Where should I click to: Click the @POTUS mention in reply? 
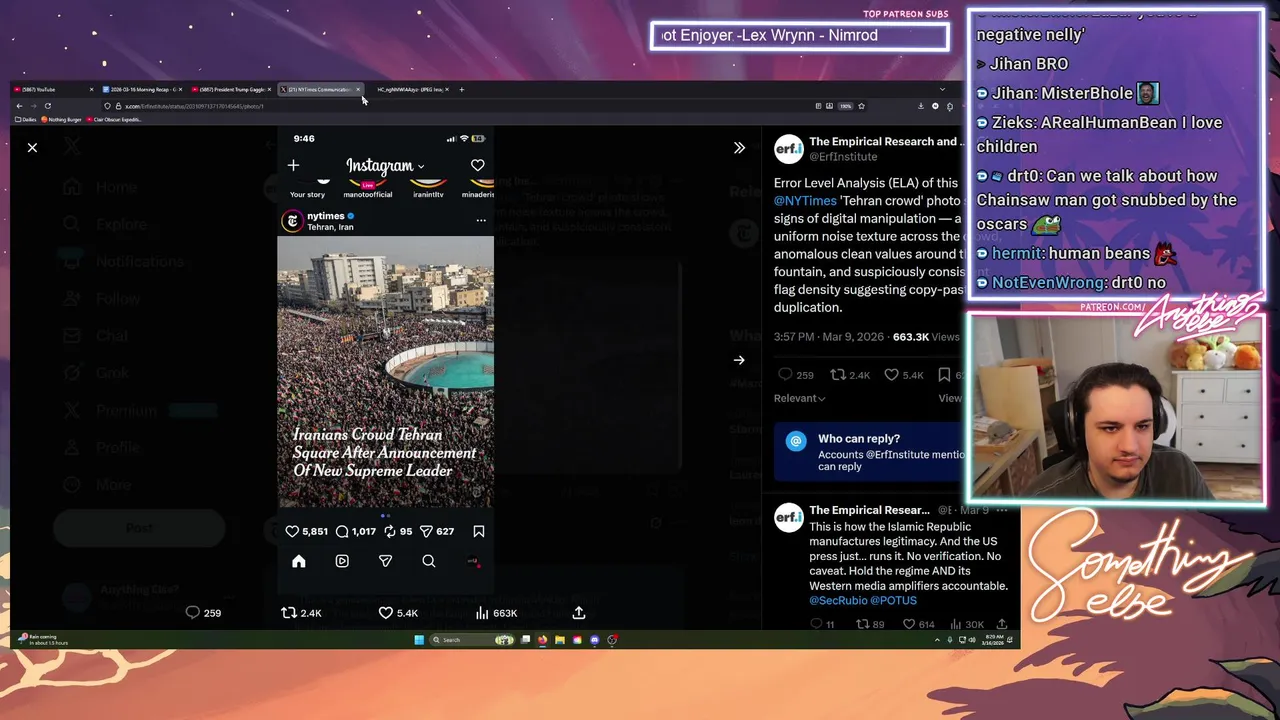pyautogui.click(x=893, y=600)
